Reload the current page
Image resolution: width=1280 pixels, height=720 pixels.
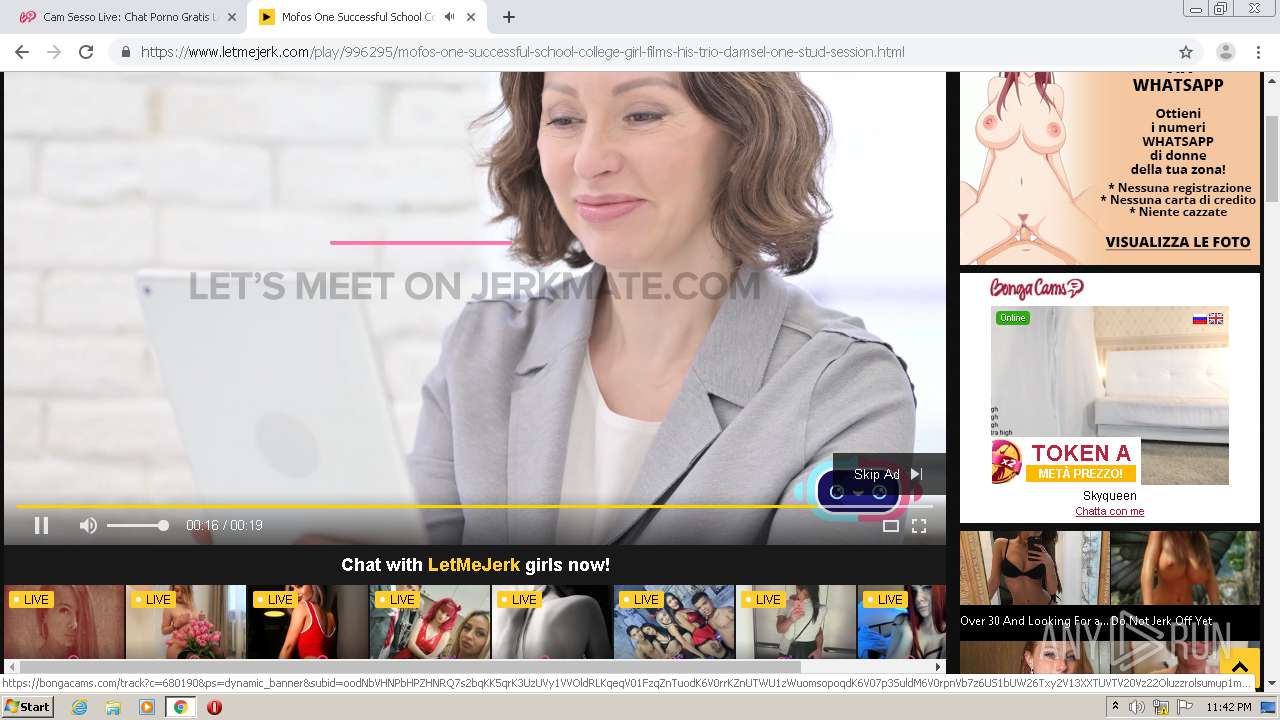[x=86, y=52]
